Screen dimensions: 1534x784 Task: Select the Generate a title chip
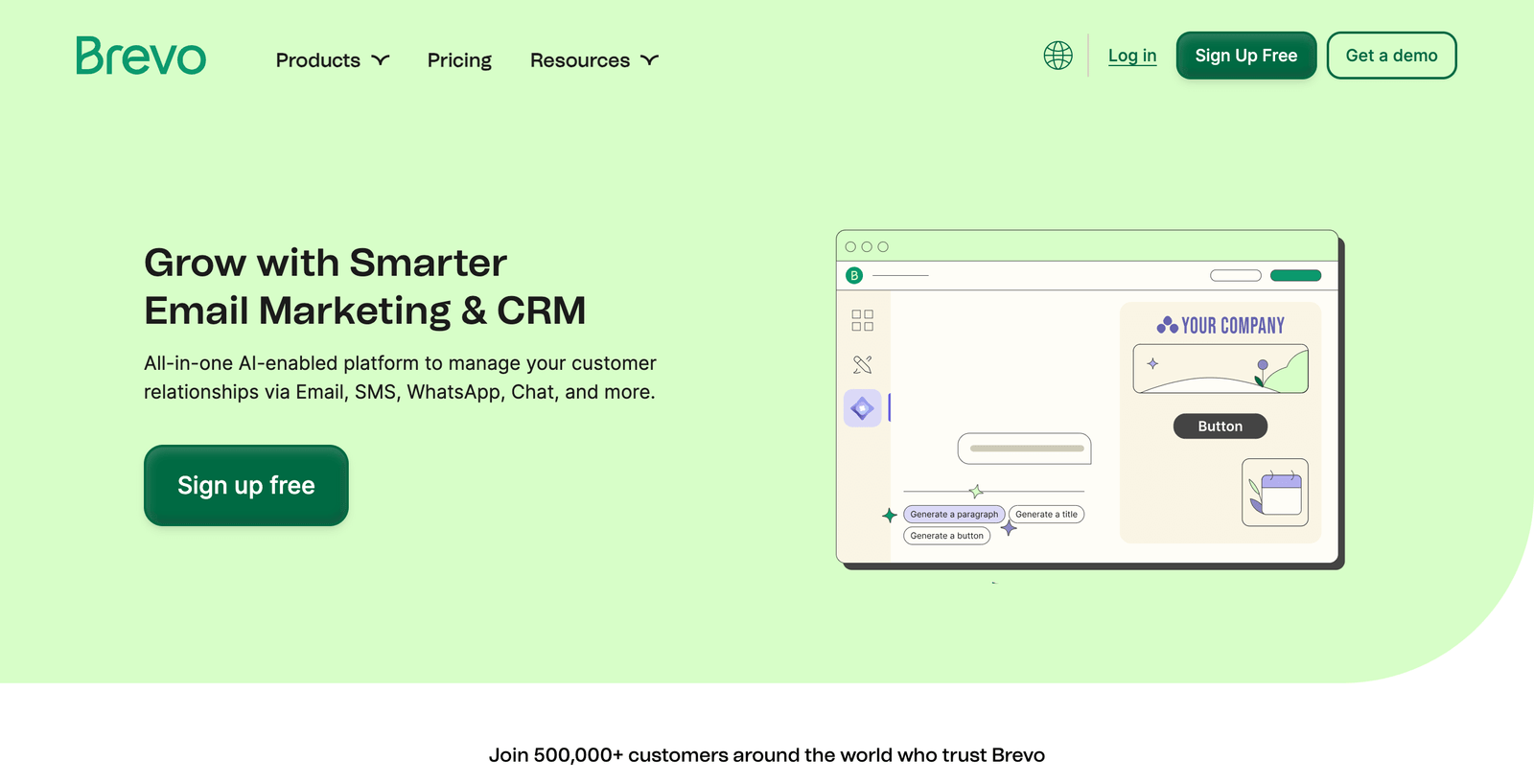tap(1046, 515)
